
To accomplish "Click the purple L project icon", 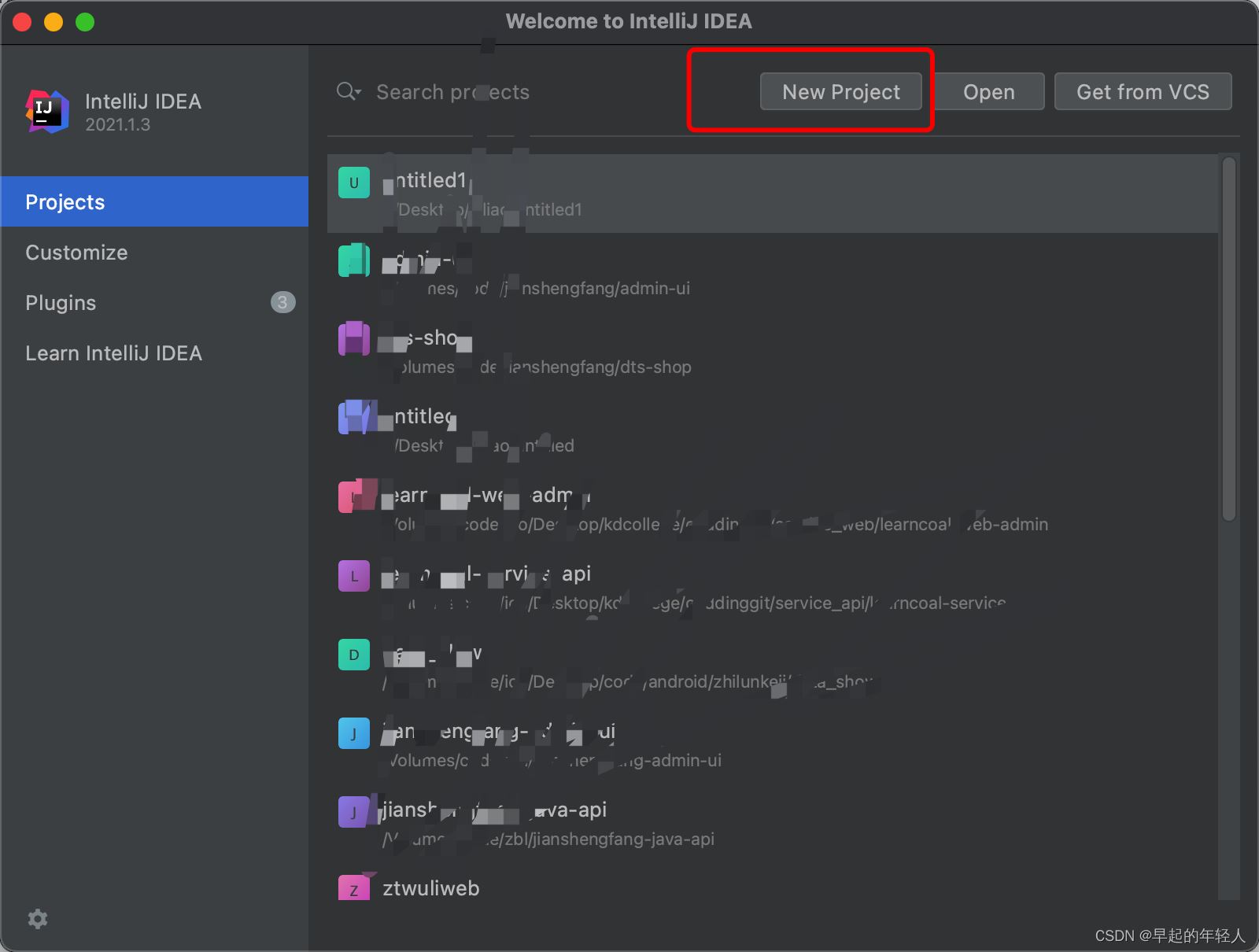I will click(354, 576).
